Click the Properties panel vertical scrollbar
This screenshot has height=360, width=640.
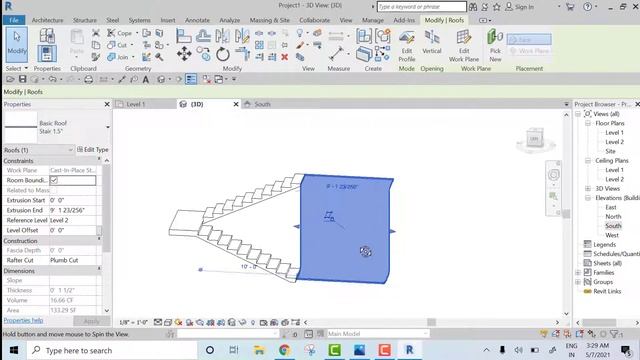pyautogui.click(x=107, y=208)
